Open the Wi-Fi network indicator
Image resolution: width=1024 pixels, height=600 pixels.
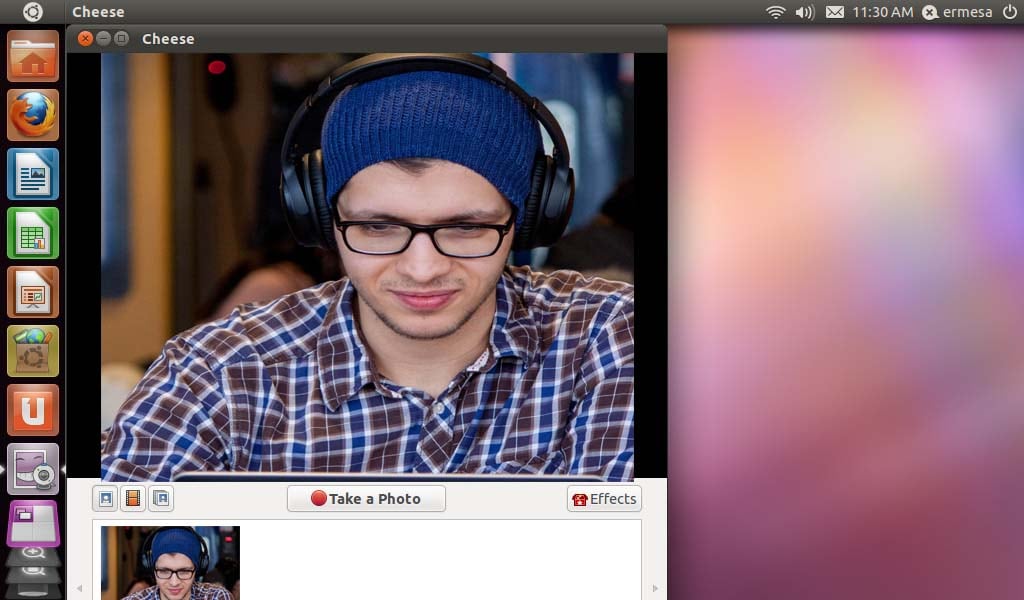775,12
